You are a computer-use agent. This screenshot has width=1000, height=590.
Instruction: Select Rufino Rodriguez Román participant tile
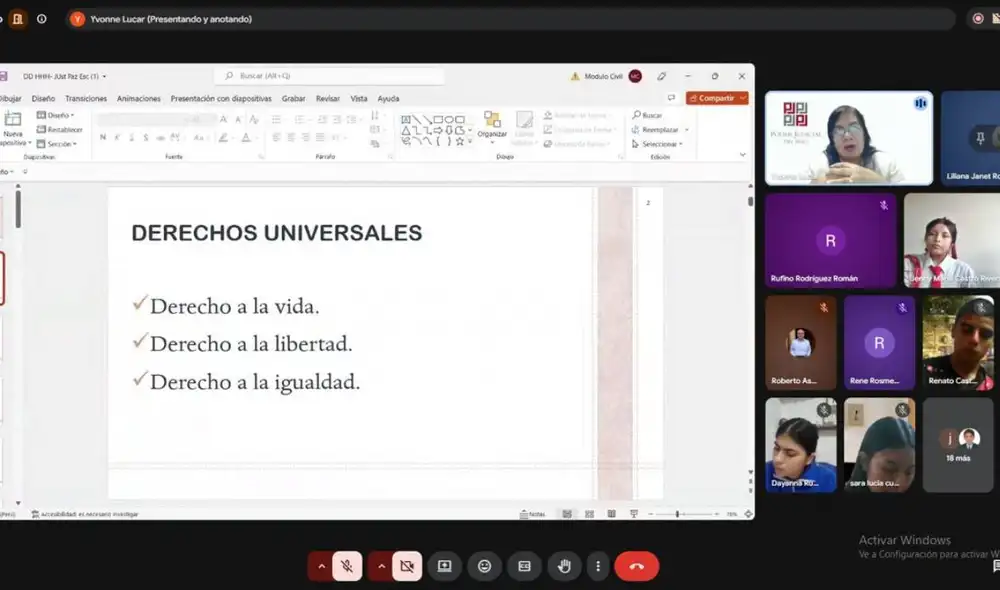(x=830, y=240)
